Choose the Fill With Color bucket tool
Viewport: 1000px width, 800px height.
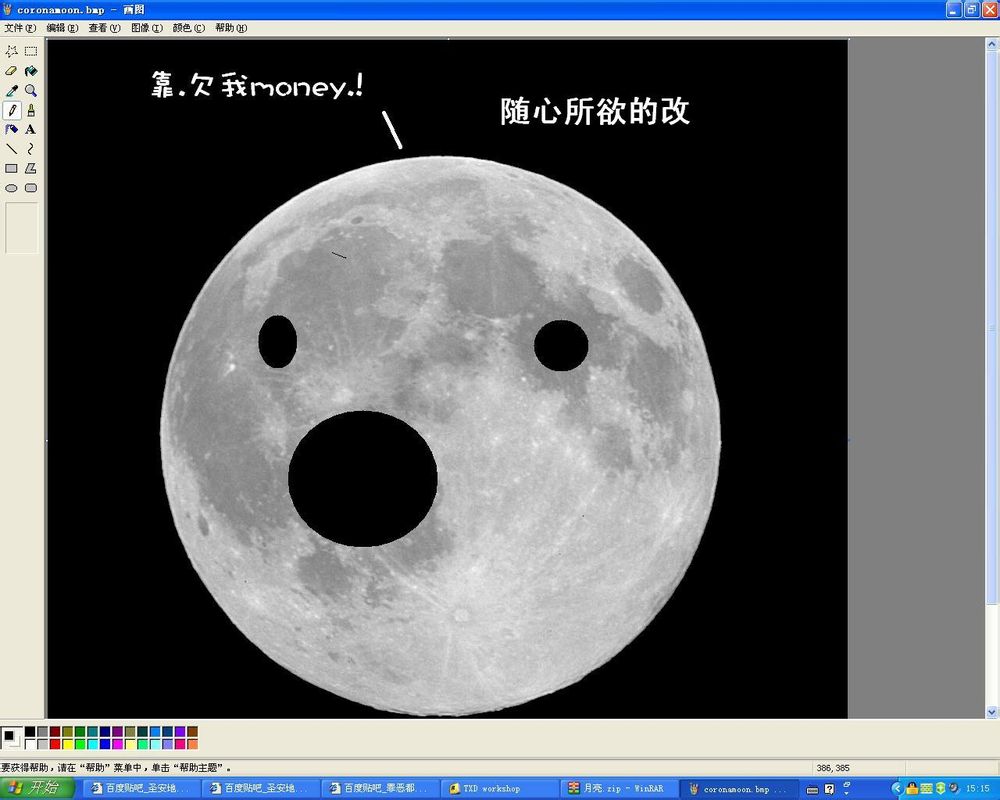tap(31, 71)
